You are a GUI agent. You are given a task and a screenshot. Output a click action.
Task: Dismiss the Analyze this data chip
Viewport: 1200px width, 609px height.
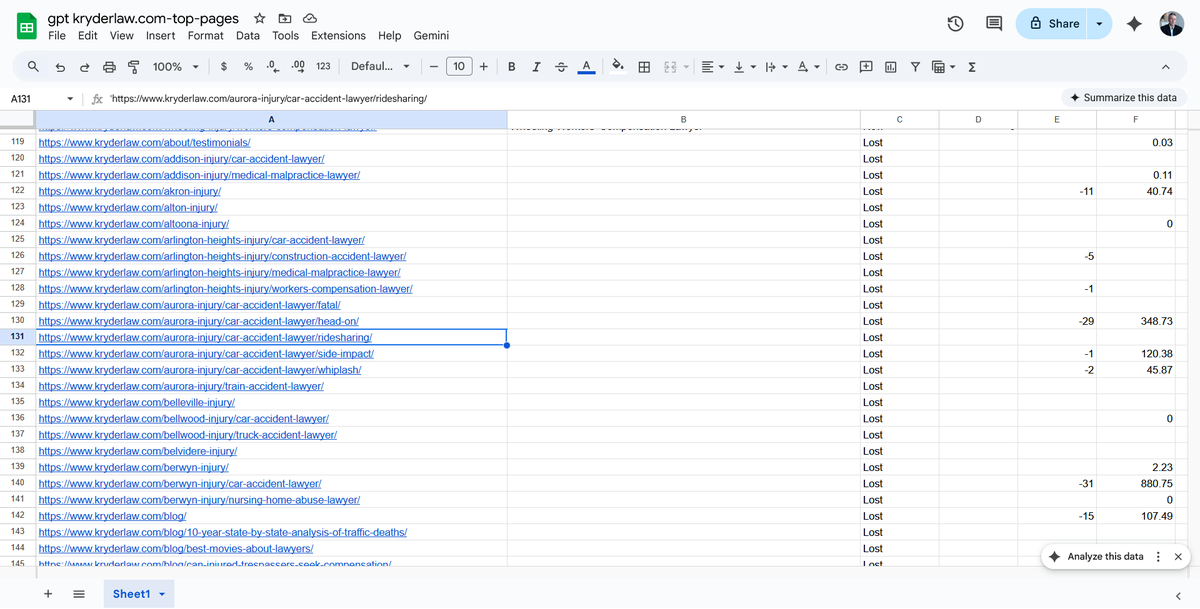(1178, 557)
